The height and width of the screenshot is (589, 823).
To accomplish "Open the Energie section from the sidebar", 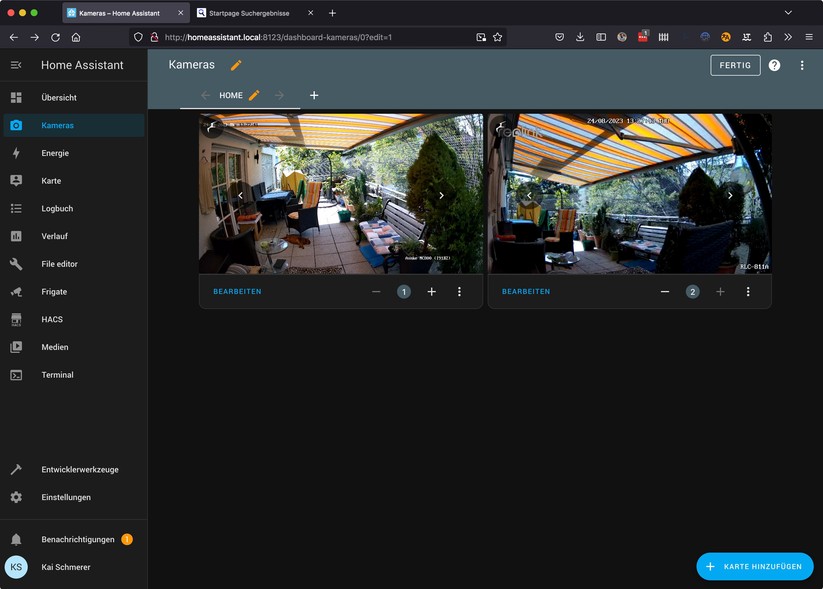I will (60, 153).
